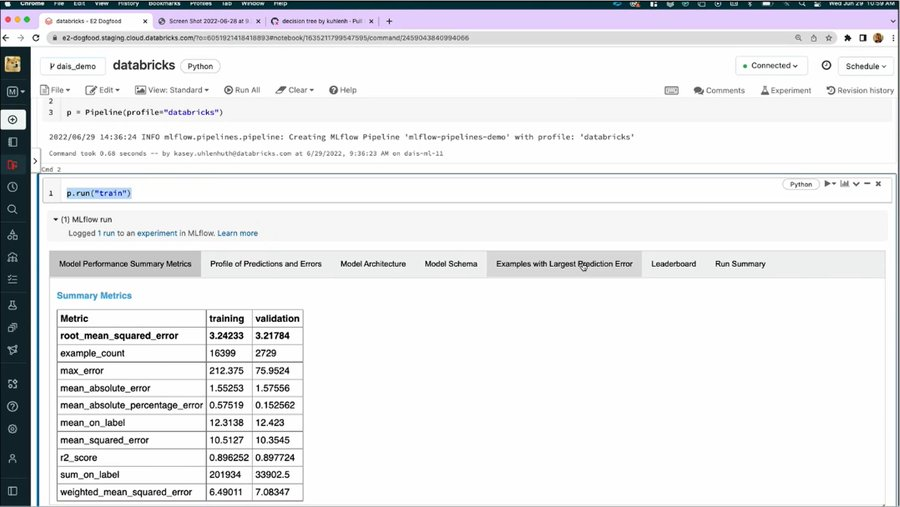Image resolution: width=900 pixels, height=507 pixels.
Task: Open the Edit menu
Action: point(102,90)
